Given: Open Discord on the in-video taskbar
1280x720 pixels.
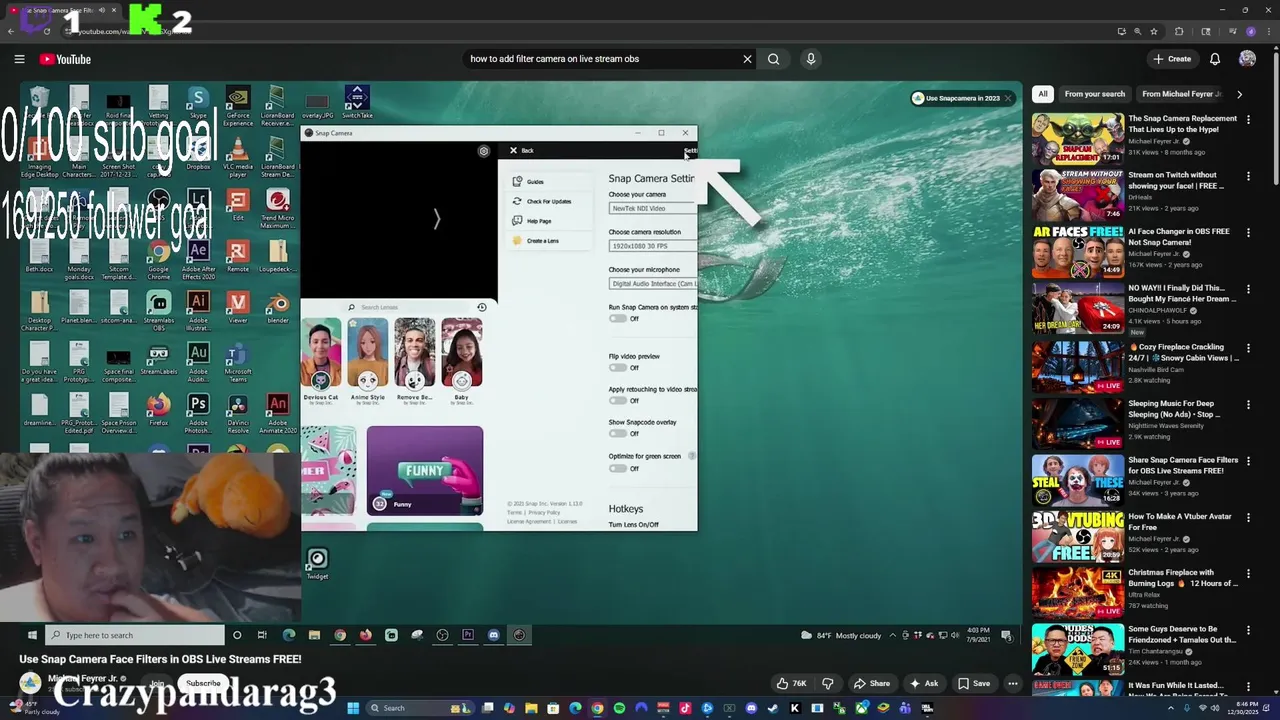Looking at the screenshot, I should click(x=493, y=635).
